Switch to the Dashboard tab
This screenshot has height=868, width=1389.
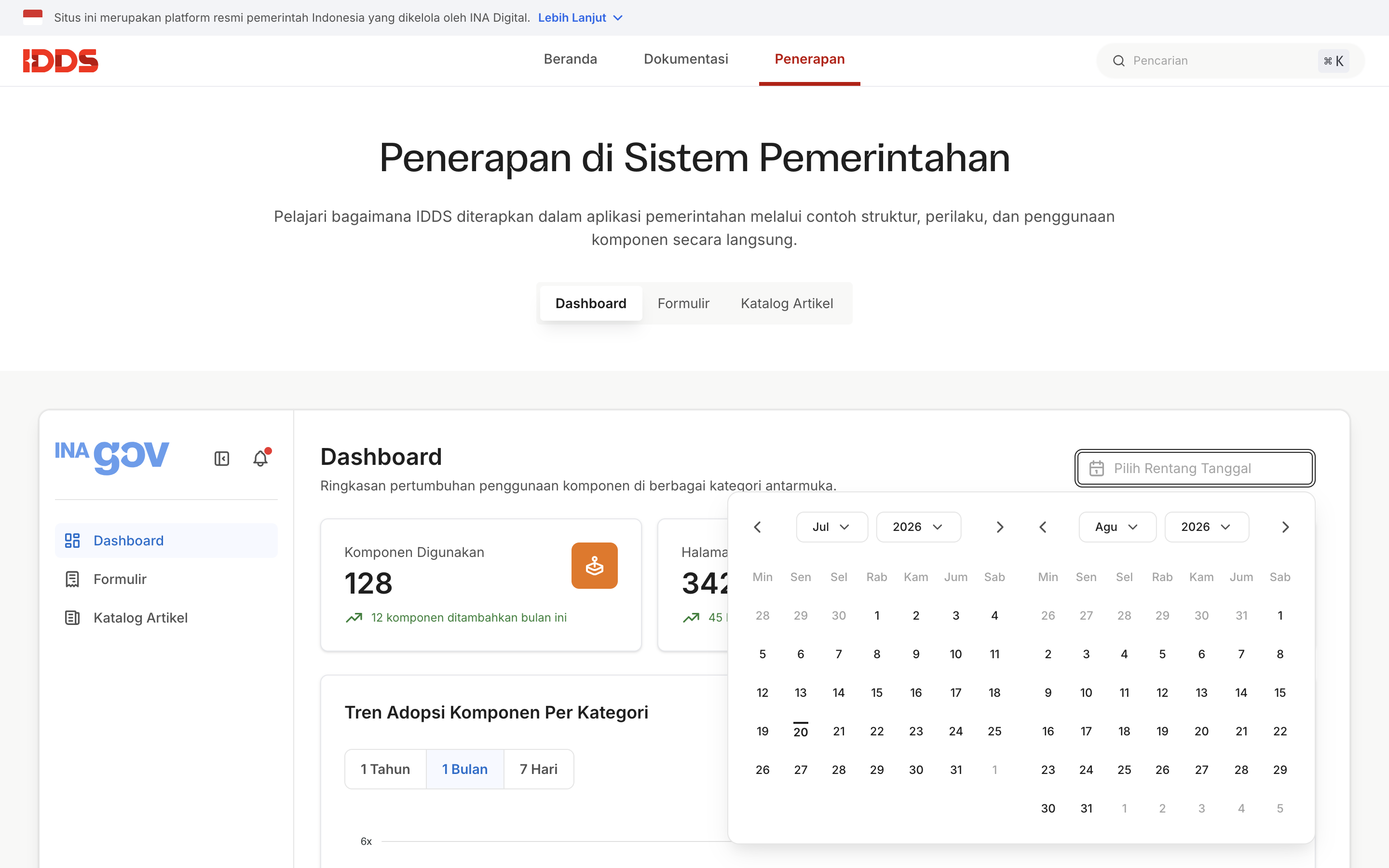(x=591, y=303)
